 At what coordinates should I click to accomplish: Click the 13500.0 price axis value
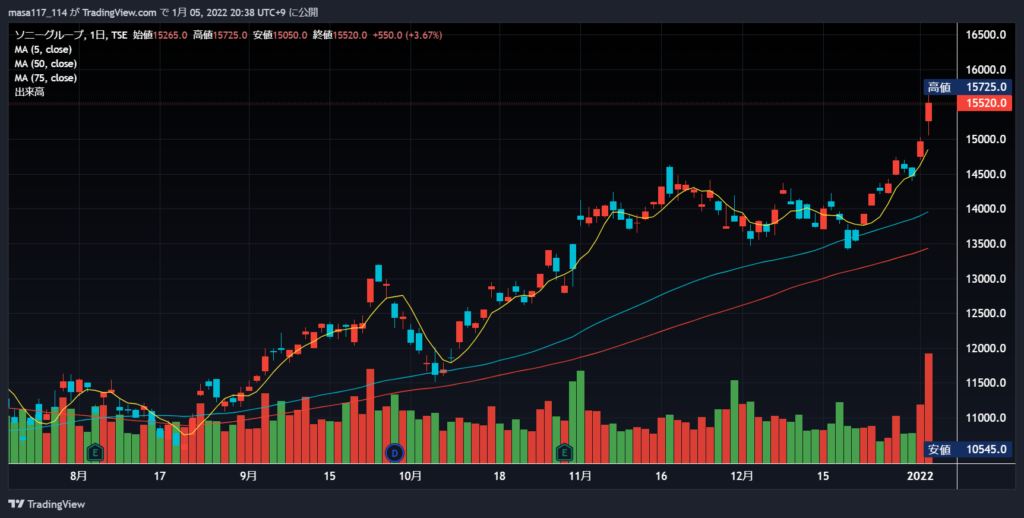click(985, 244)
